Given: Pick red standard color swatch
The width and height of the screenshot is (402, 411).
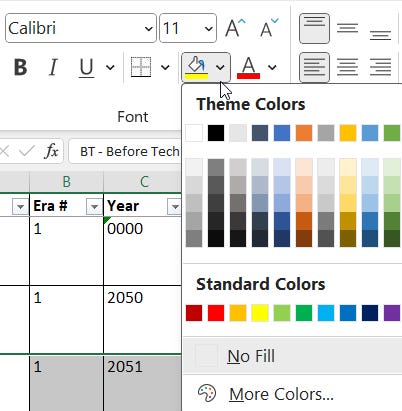Looking at the screenshot, I should pyautogui.click(x=216, y=313).
